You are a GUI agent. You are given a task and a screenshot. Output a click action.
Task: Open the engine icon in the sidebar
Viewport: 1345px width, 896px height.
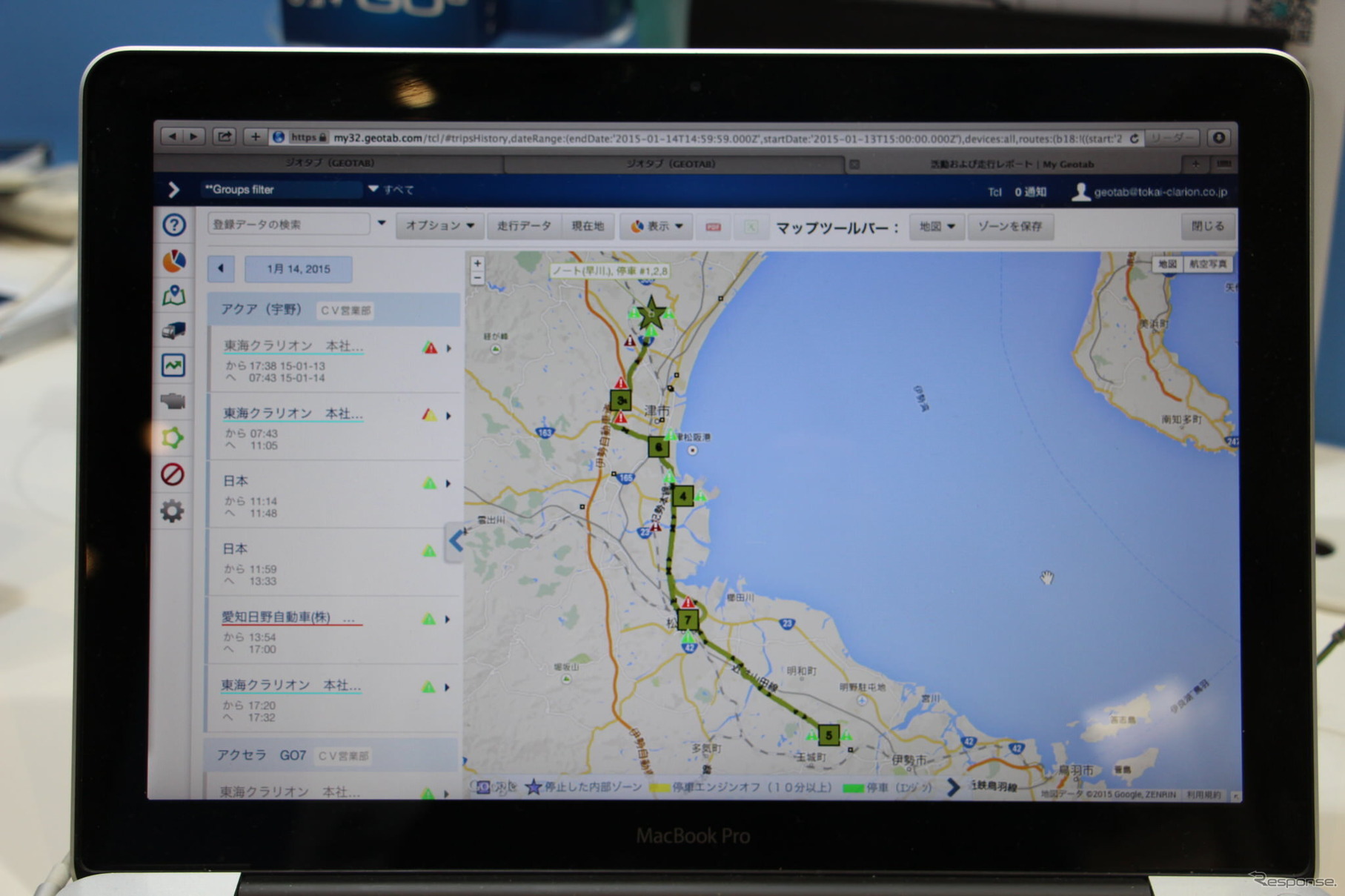pos(173,401)
